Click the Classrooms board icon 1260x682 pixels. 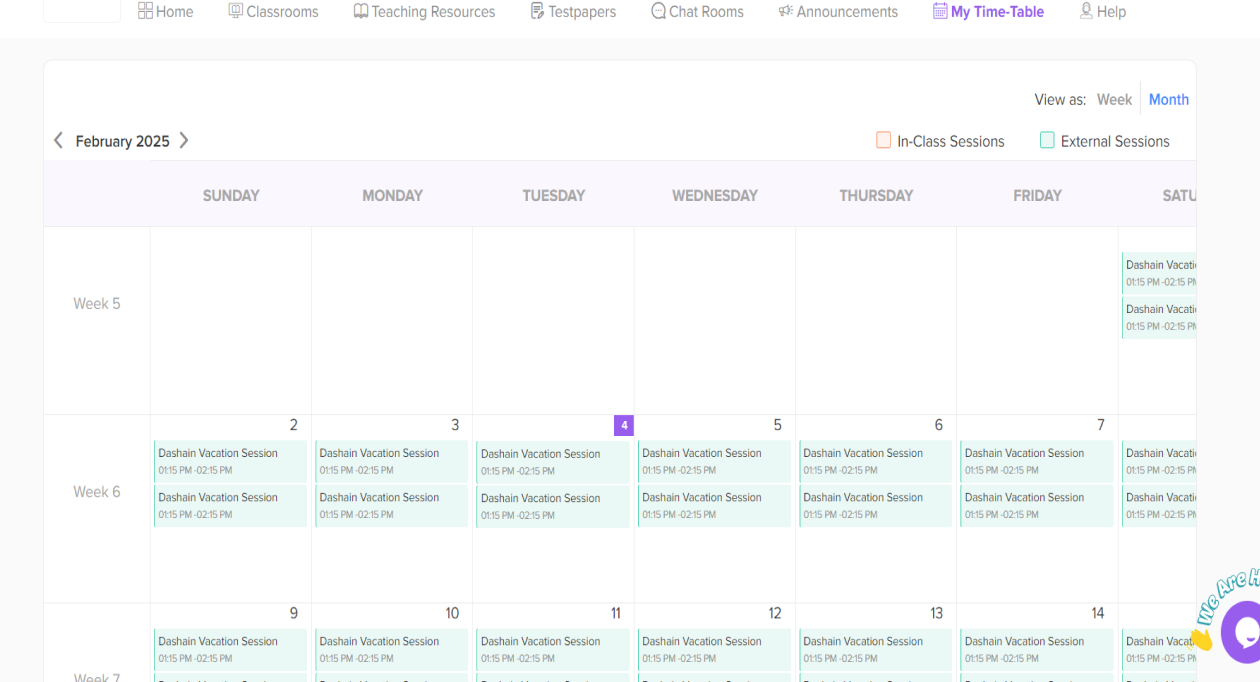click(x=236, y=11)
